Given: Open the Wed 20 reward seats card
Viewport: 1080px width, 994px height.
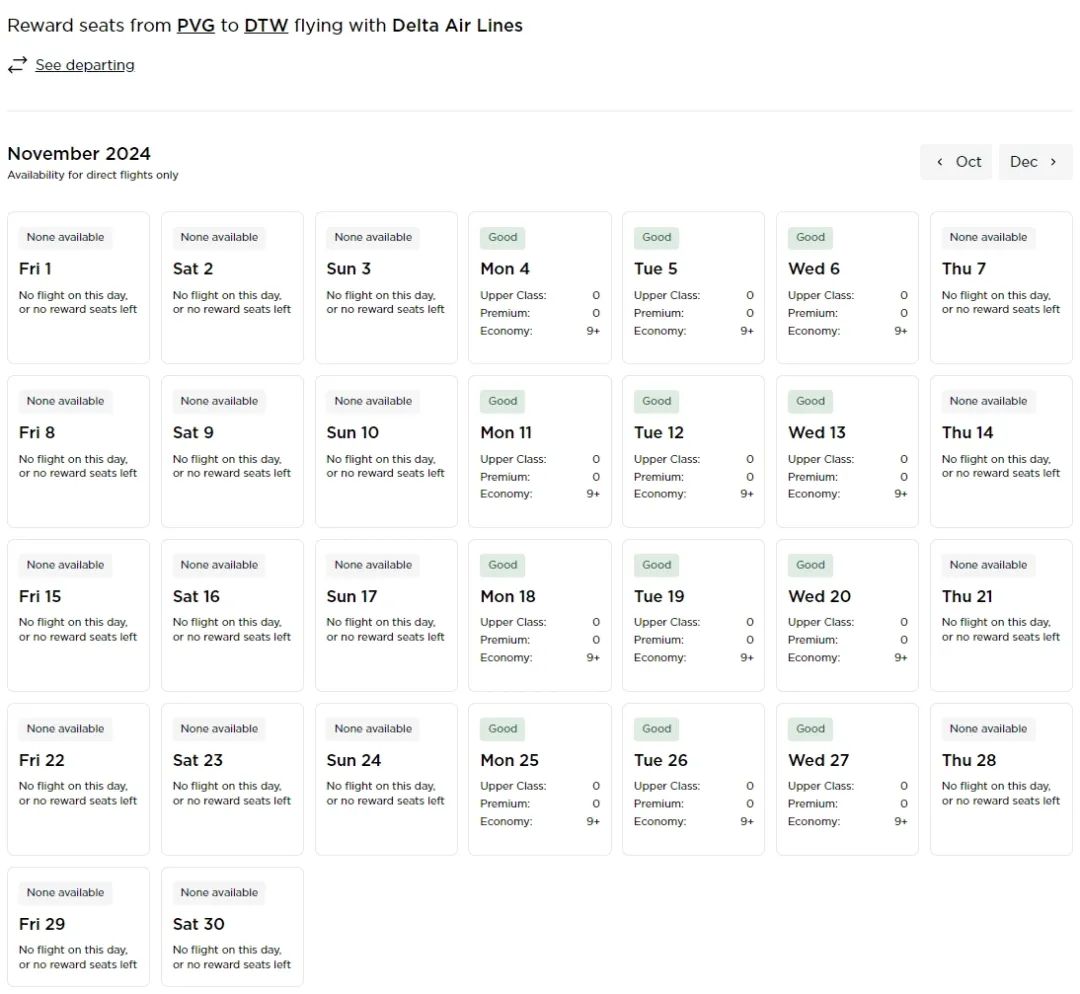Looking at the screenshot, I should pyautogui.click(x=847, y=615).
